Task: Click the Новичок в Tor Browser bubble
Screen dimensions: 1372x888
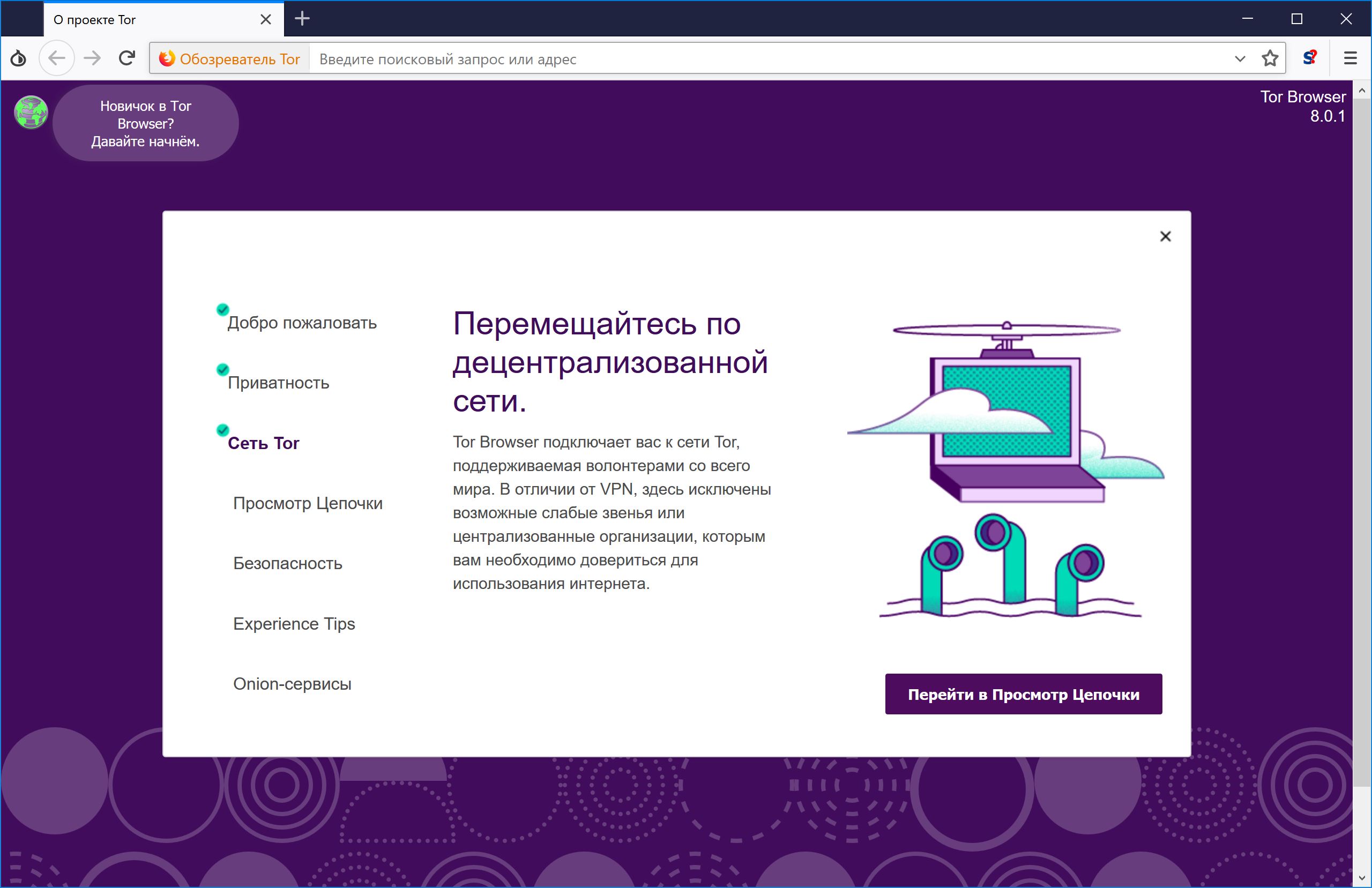Action: pos(145,123)
